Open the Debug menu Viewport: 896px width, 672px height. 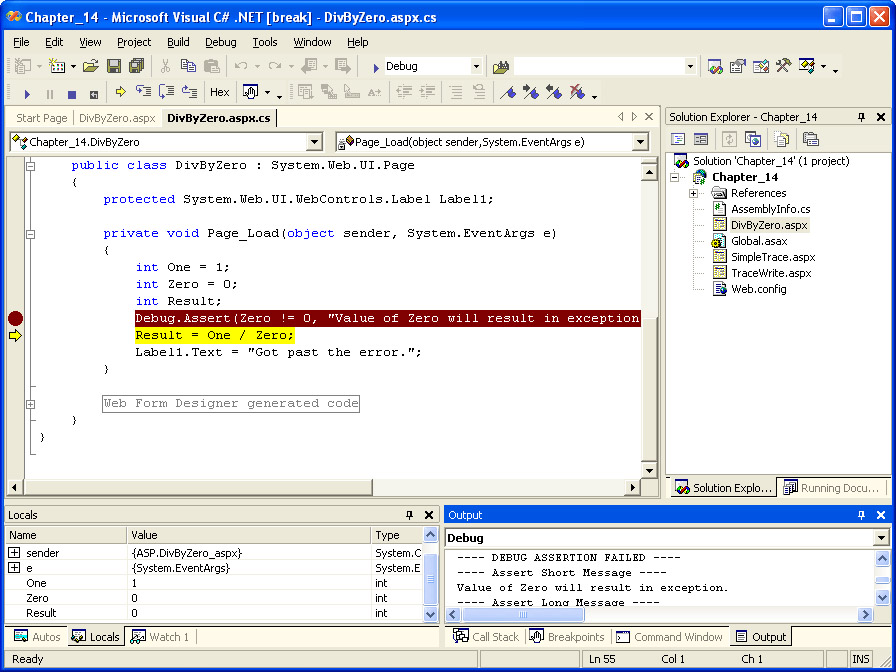click(x=221, y=42)
